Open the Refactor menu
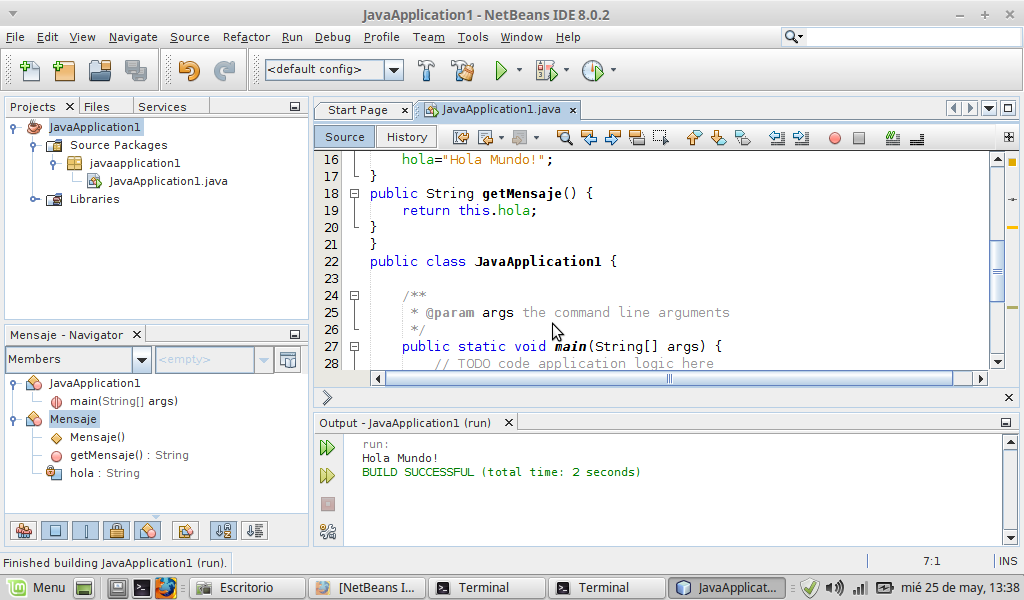The image size is (1024, 600). (246, 37)
